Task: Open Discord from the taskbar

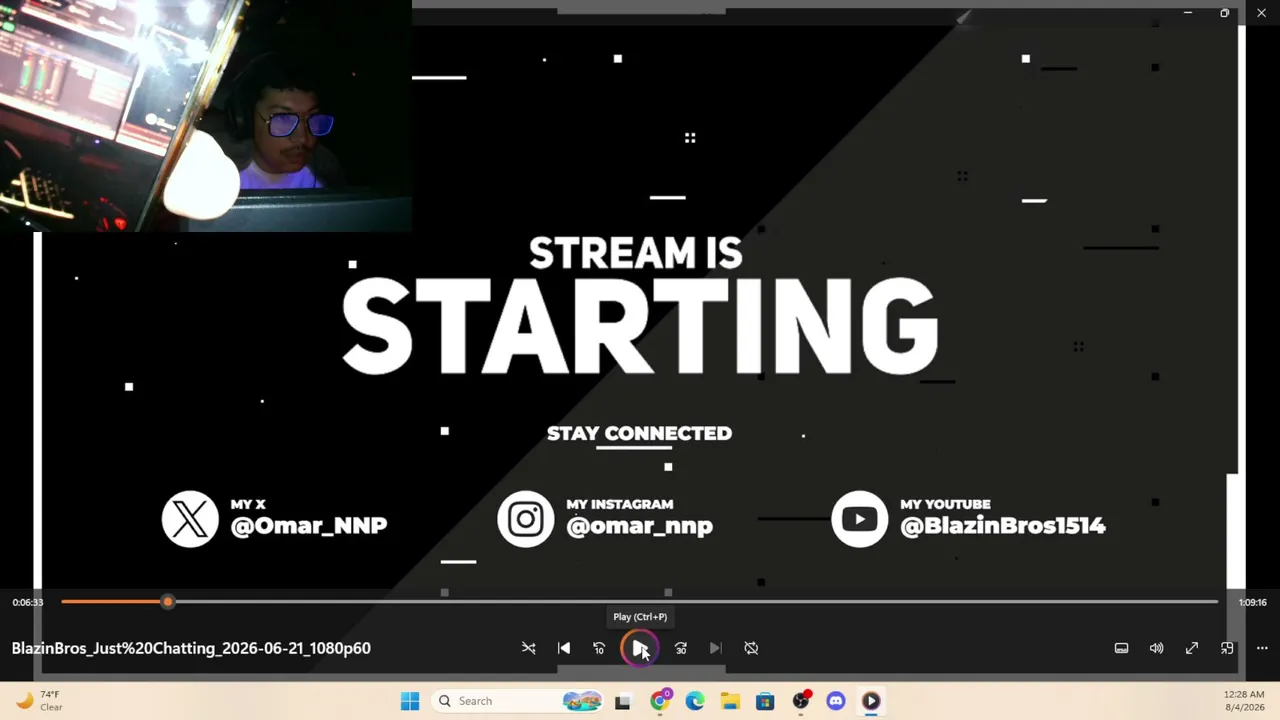Action: pyautogui.click(x=836, y=701)
